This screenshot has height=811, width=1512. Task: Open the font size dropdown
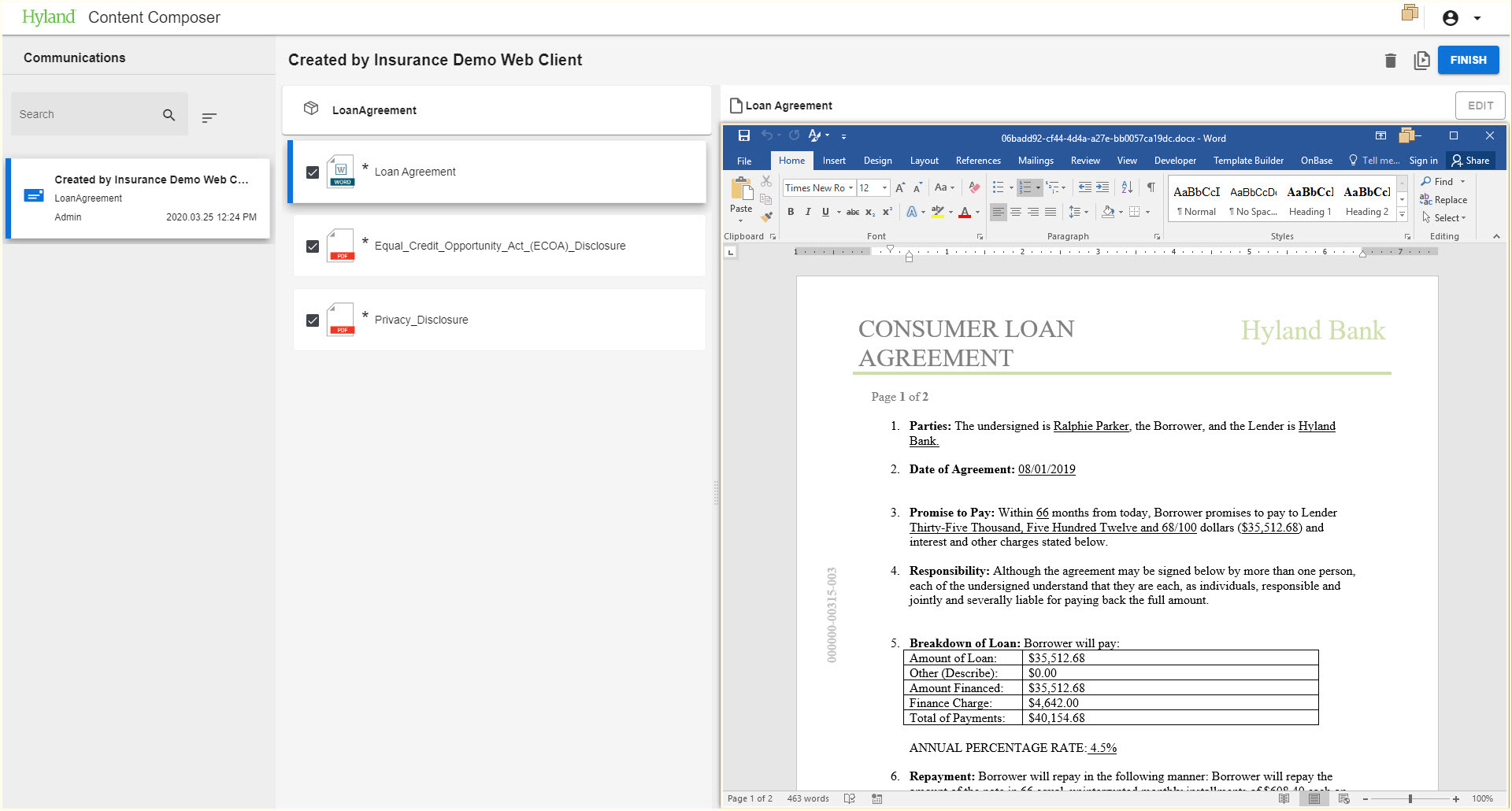pyautogui.click(x=884, y=188)
